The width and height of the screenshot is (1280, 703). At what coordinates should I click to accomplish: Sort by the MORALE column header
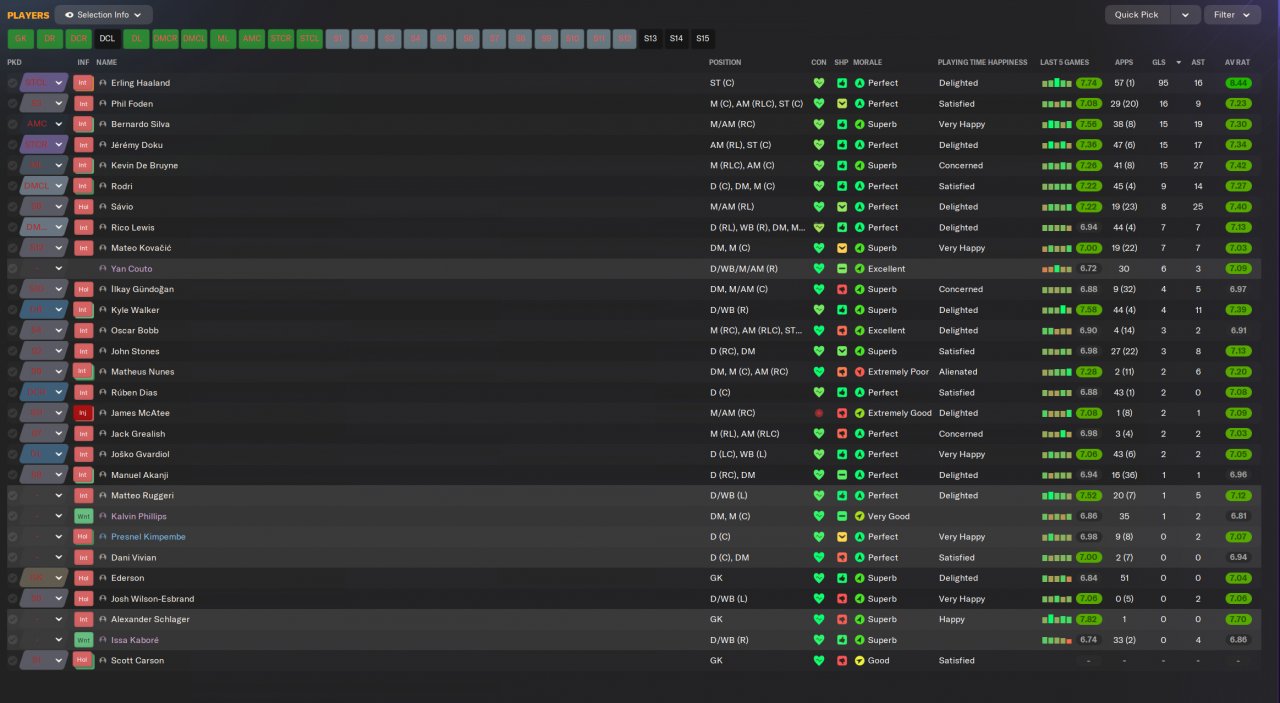pyautogui.click(x=867, y=62)
